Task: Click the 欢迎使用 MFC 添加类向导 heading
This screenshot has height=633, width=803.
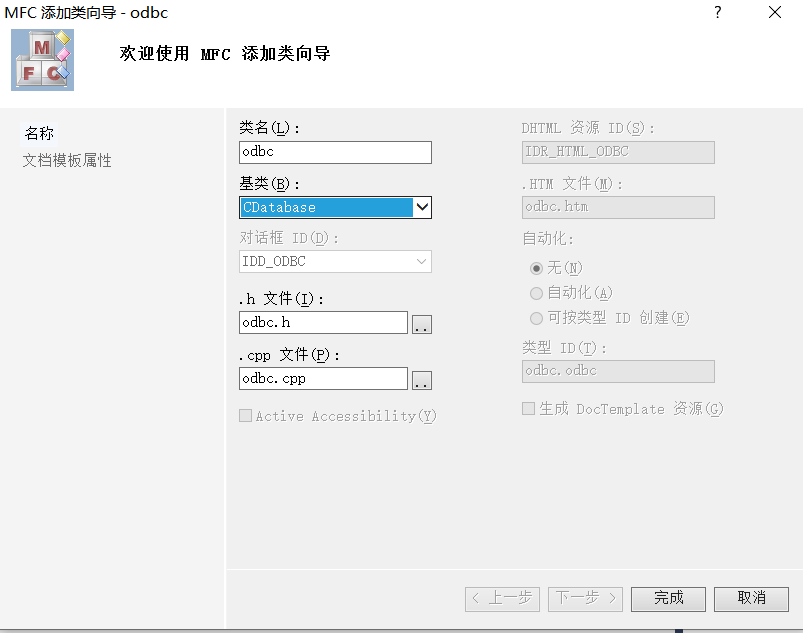Action: coord(225,53)
